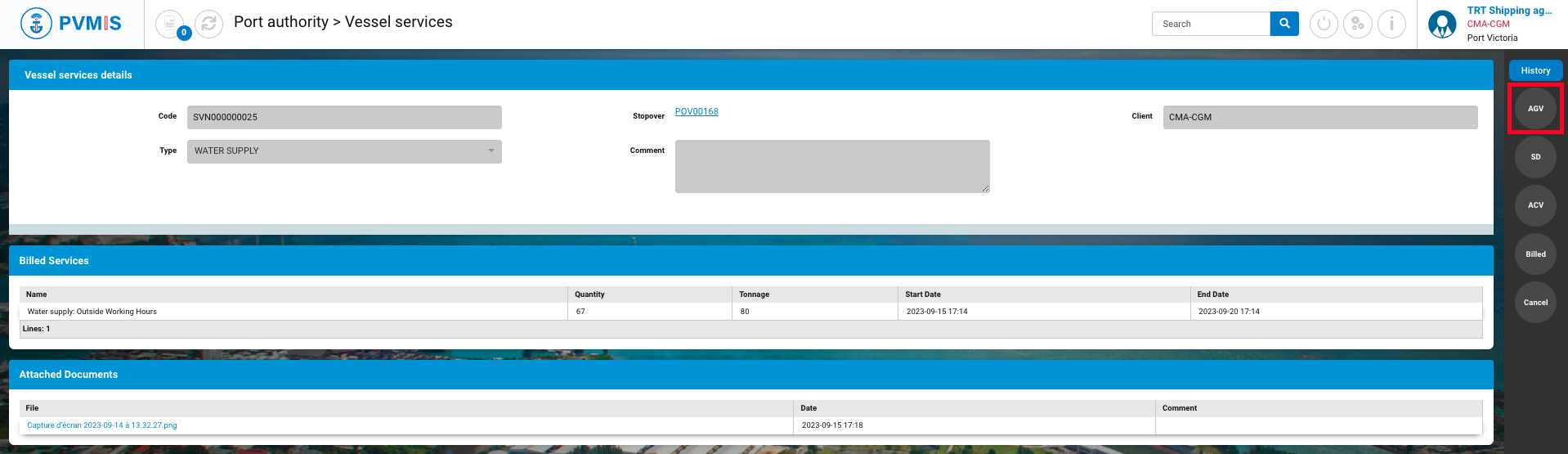Screen dimensions: 1568x454
Task: Click the information icon
Action: (1391, 24)
